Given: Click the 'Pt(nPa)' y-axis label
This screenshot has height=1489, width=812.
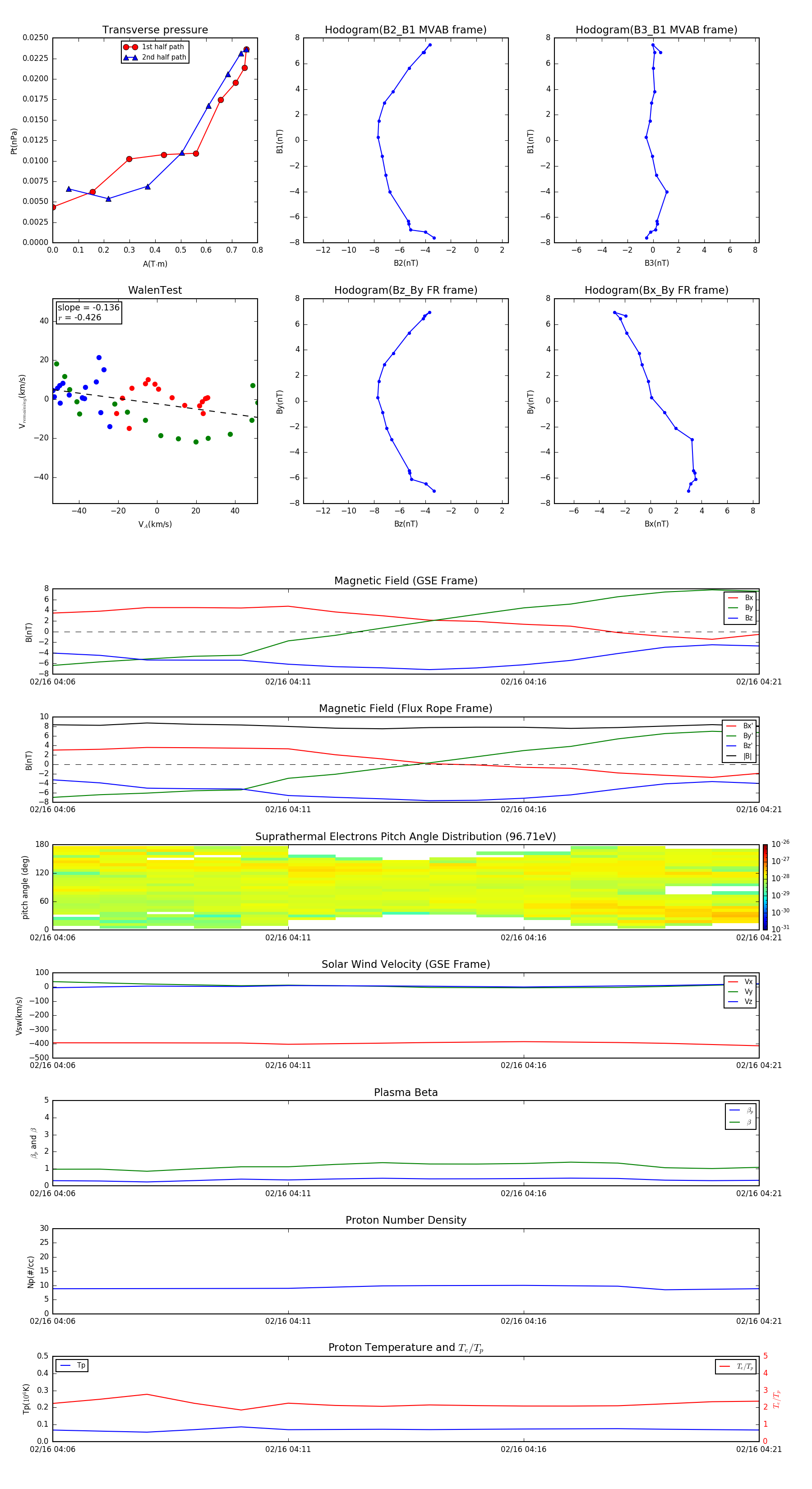Looking at the screenshot, I should point(14,140).
